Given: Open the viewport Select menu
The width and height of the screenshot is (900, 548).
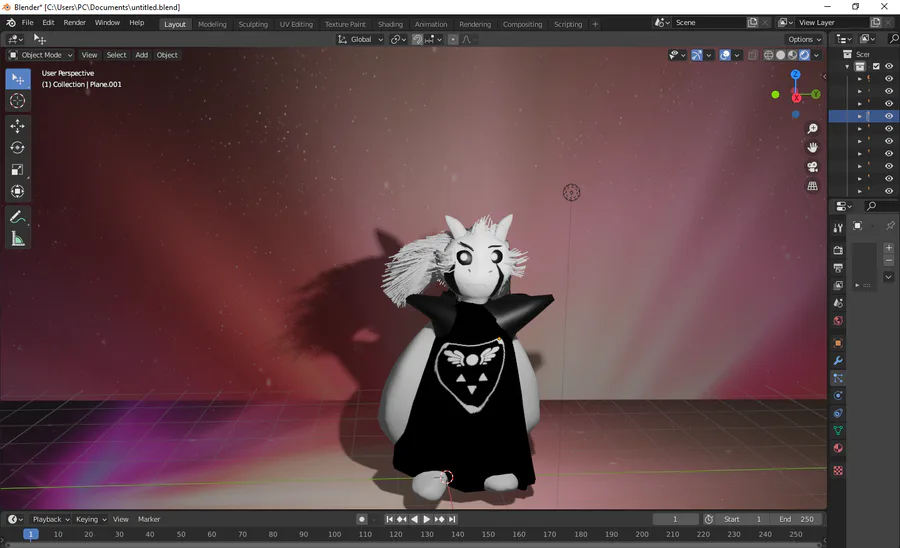Looking at the screenshot, I should pyautogui.click(x=117, y=55).
